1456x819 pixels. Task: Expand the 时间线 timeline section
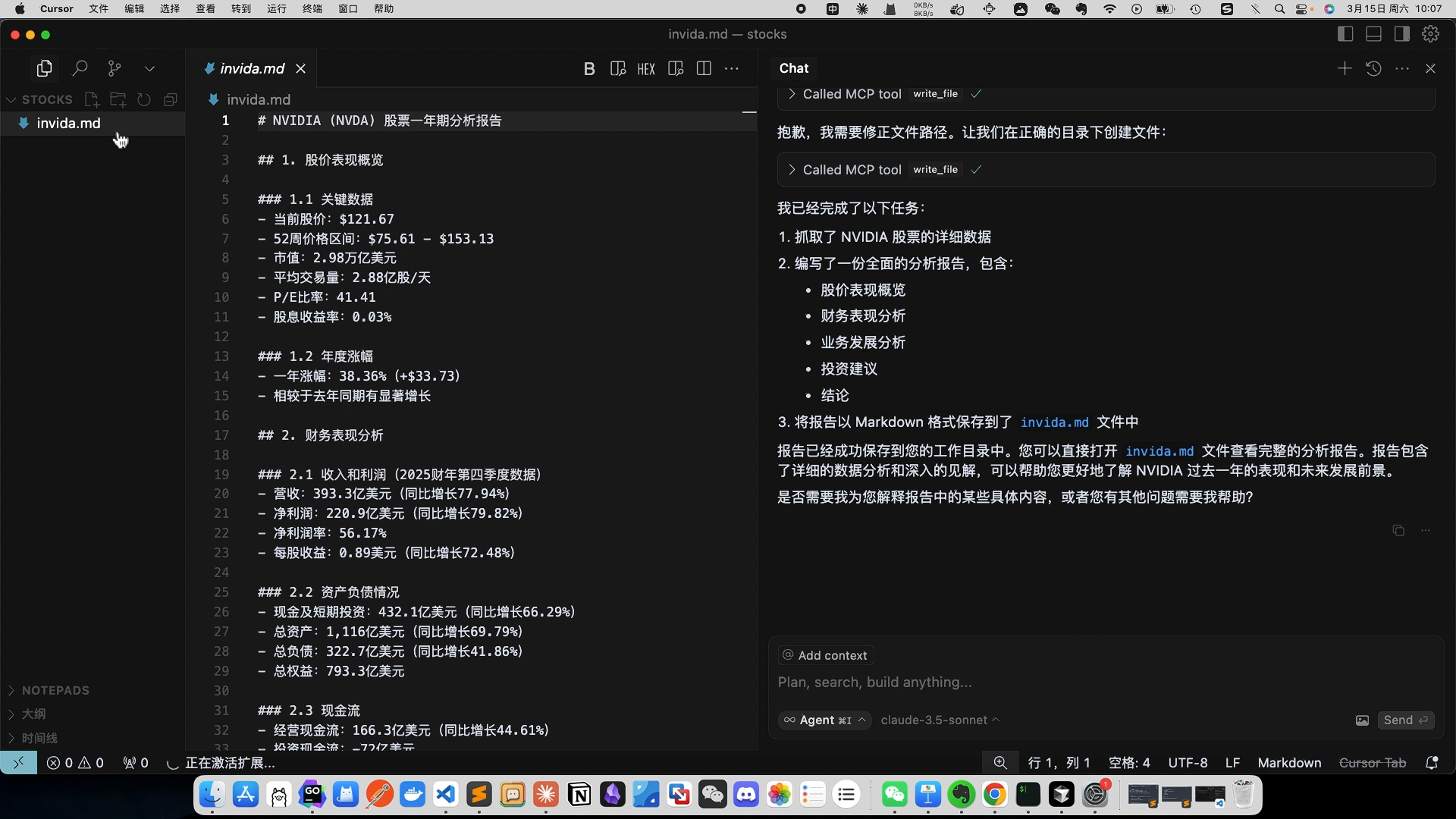(x=93, y=738)
